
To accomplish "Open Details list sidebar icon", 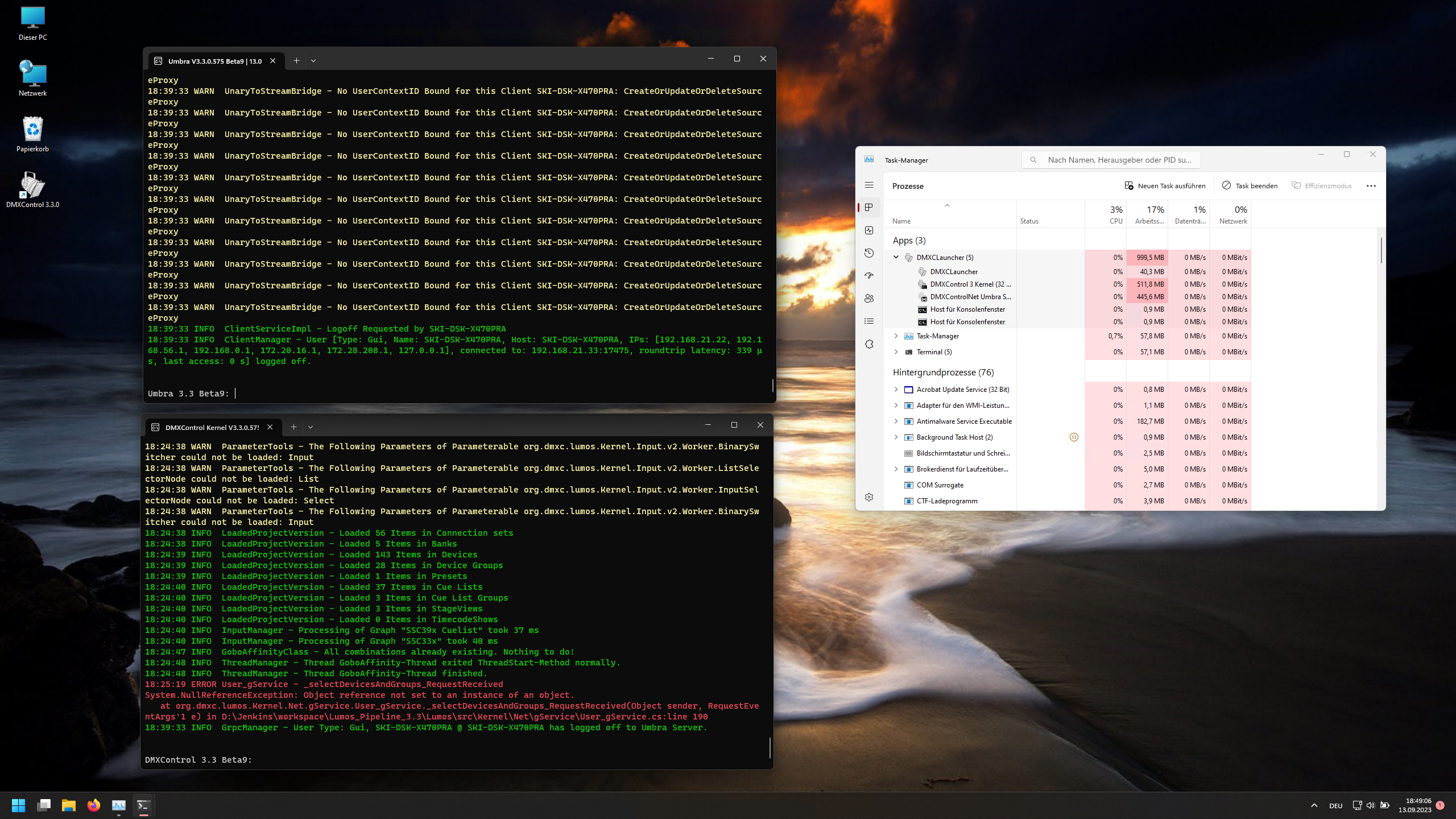I will coord(869,321).
